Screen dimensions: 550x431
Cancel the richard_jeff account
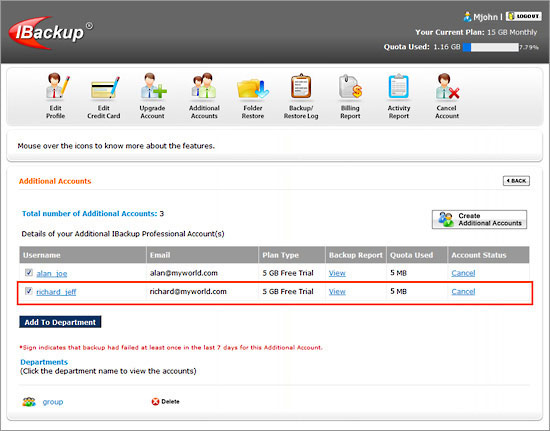click(463, 291)
